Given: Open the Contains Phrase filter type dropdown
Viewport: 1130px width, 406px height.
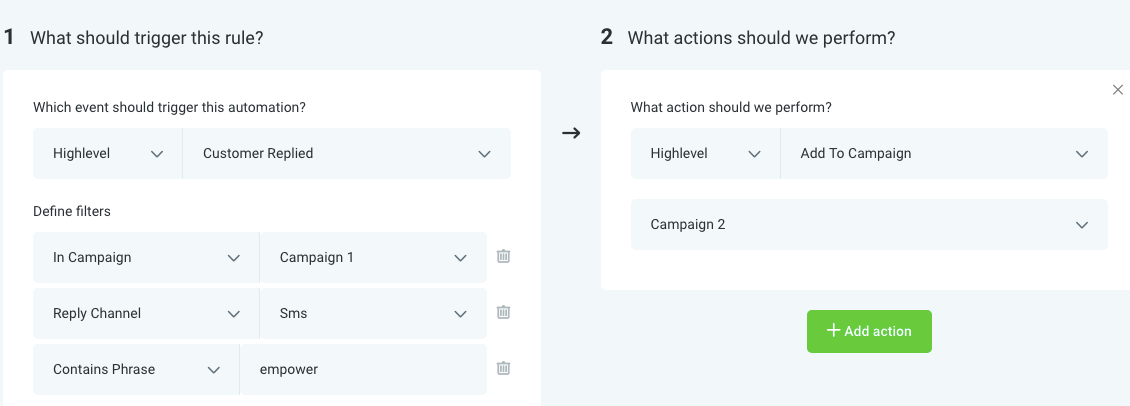Looking at the screenshot, I should click(136, 369).
